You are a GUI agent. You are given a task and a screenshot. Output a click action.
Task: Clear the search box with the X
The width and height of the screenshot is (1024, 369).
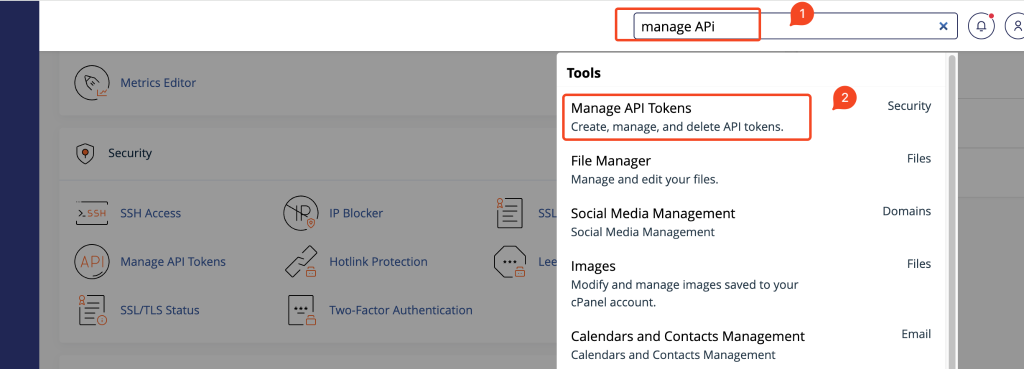pyautogui.click(x=943, y=26)
